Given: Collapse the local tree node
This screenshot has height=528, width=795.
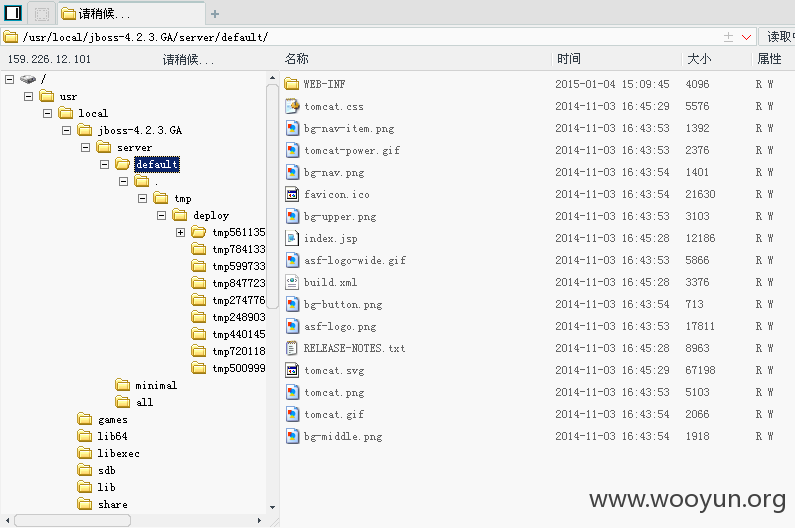Looking at the screenshot, I should [x=48, y=113].
